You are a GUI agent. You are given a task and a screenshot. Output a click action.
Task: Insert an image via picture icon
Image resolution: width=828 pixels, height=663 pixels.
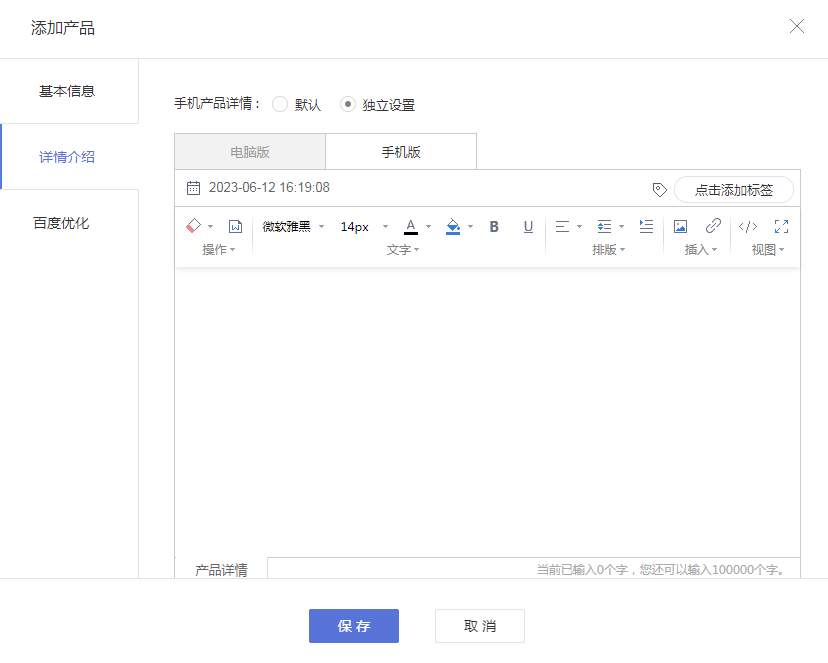click(x=680, y=226)
